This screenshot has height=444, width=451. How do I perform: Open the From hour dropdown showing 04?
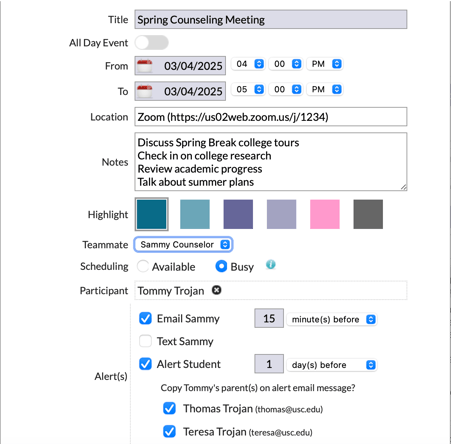coord(249,64)
